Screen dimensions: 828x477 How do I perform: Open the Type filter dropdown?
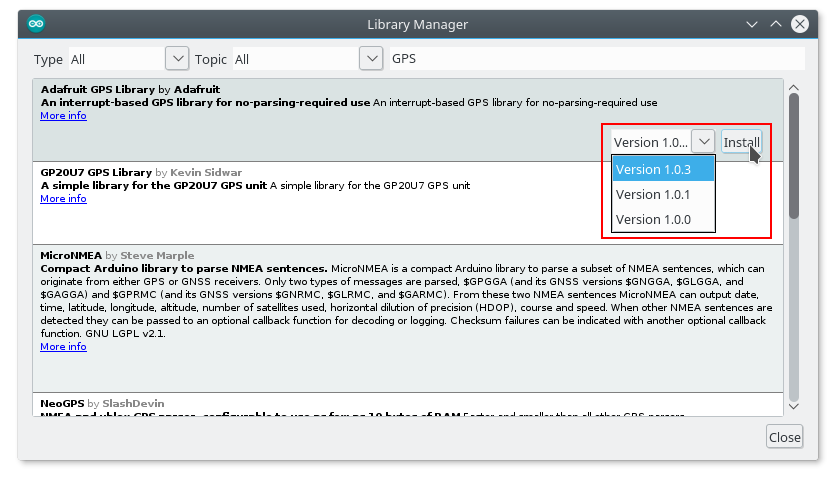tap(177, 59)
